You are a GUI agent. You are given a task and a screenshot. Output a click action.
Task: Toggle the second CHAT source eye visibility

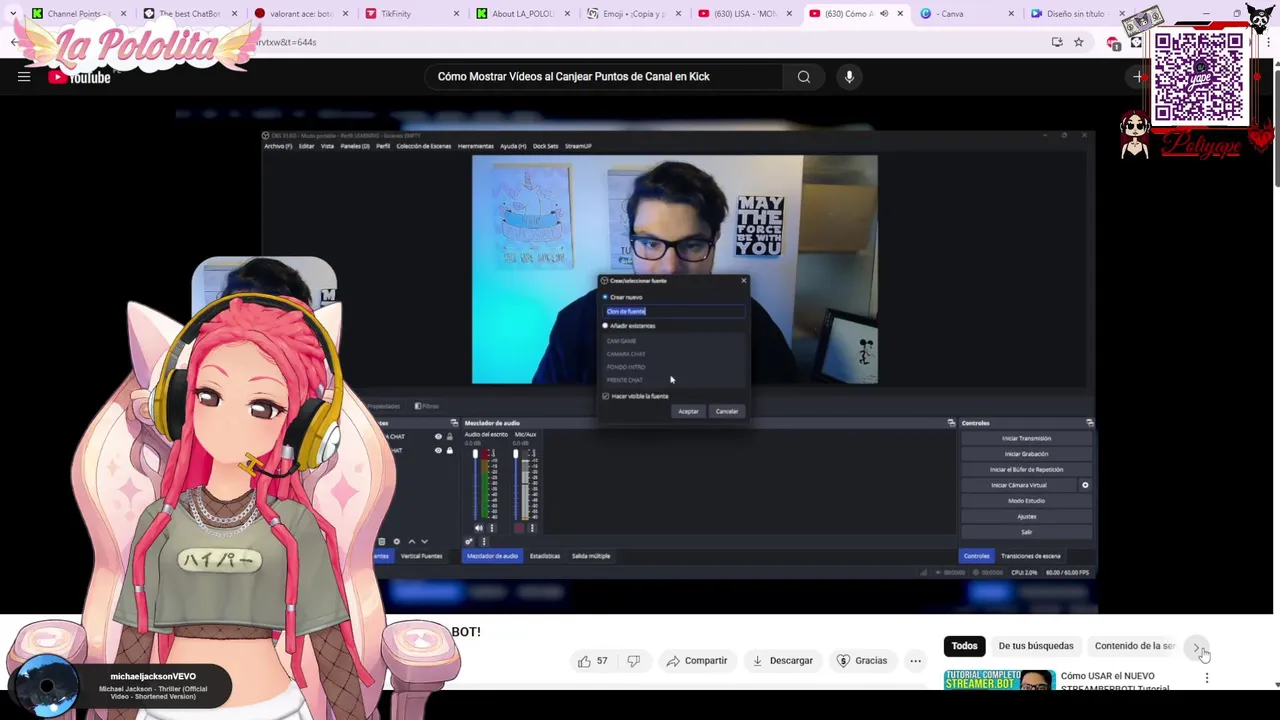[438, 451]
